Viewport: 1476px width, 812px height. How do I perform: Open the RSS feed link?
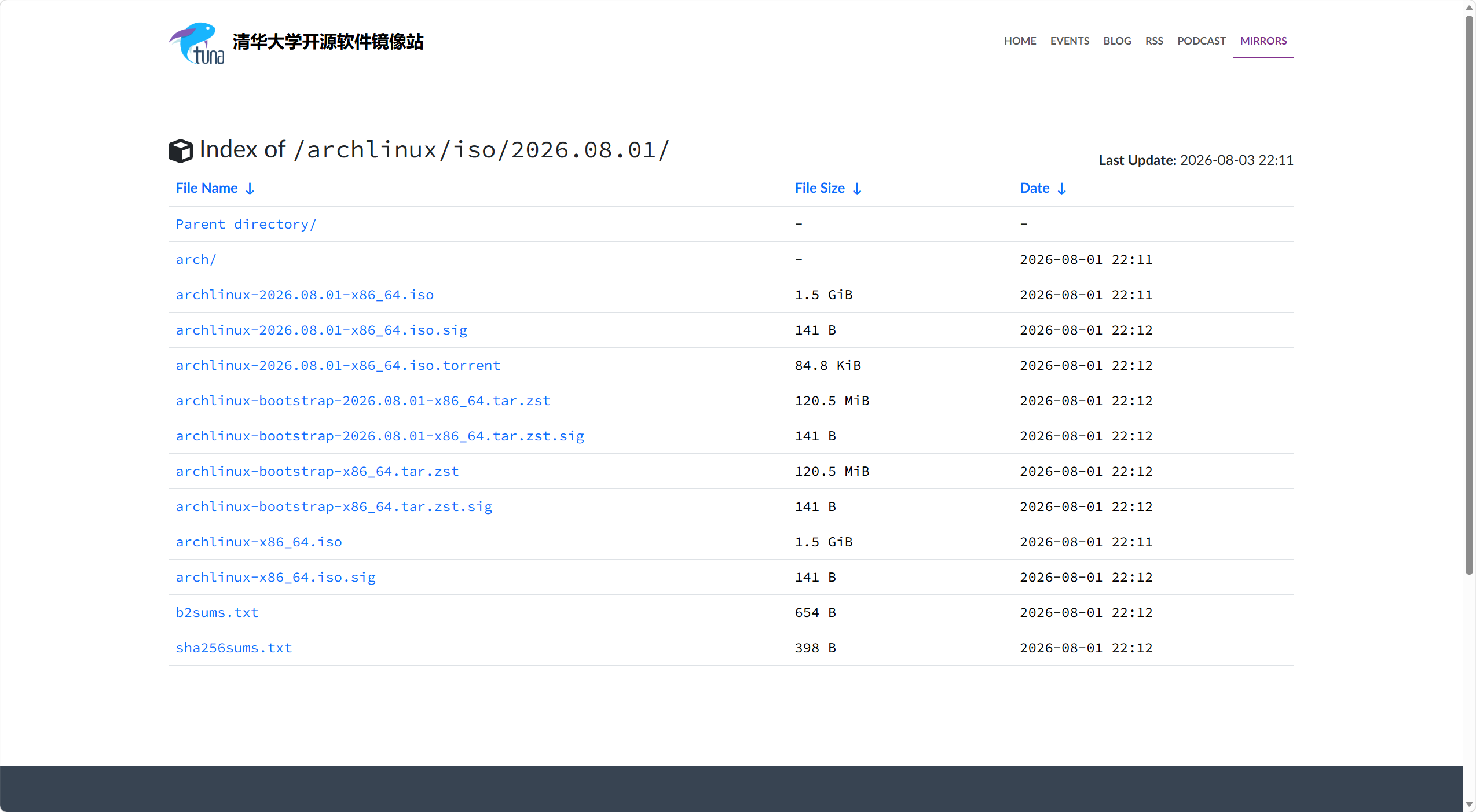(x=1154, y=41)
